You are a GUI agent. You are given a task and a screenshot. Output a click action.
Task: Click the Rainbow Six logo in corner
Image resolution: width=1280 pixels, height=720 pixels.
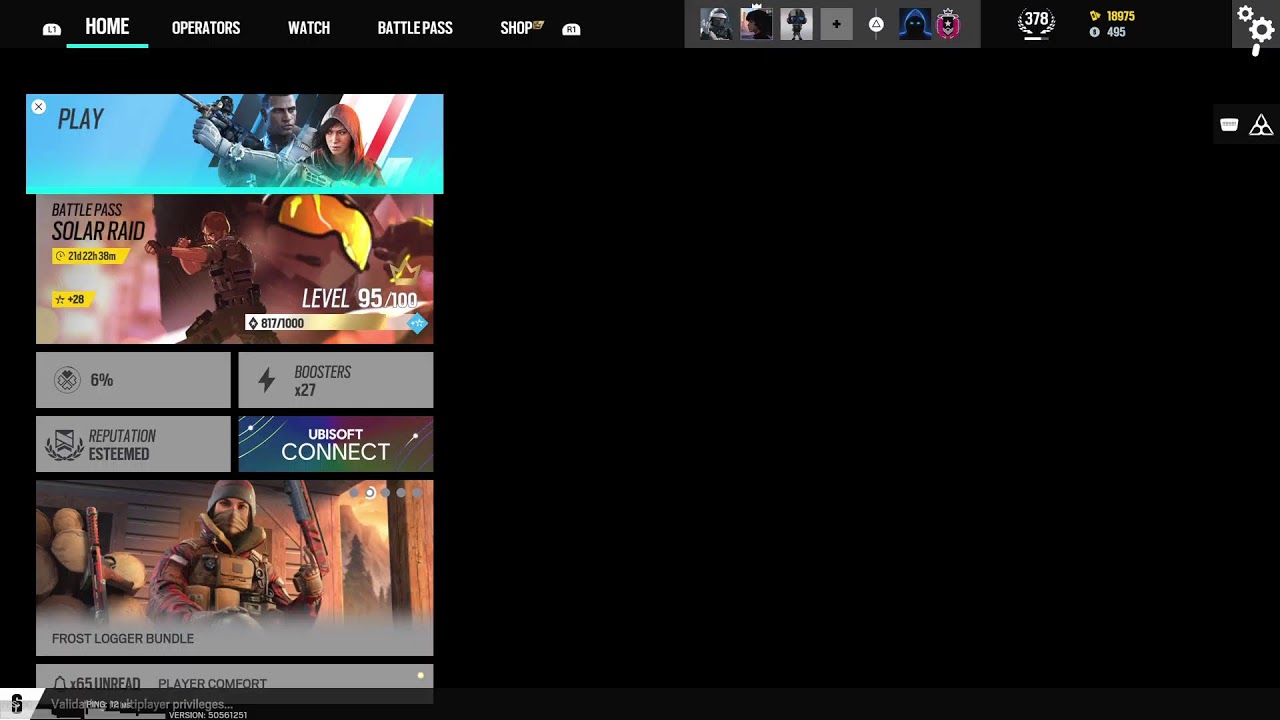point(16,704)
